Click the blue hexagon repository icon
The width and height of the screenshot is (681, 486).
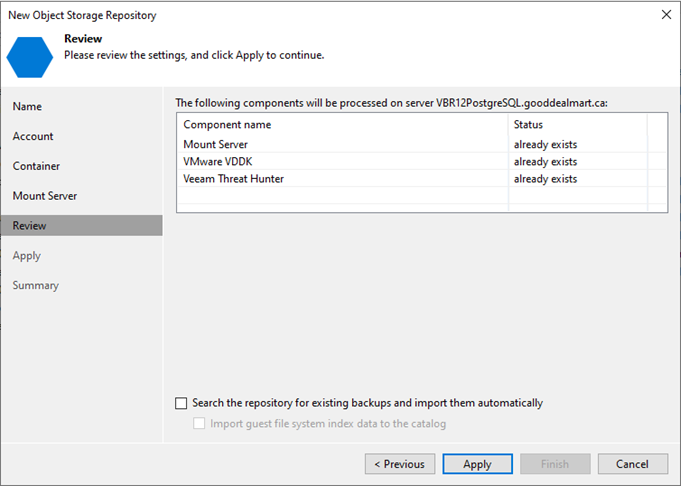point(30,57)
